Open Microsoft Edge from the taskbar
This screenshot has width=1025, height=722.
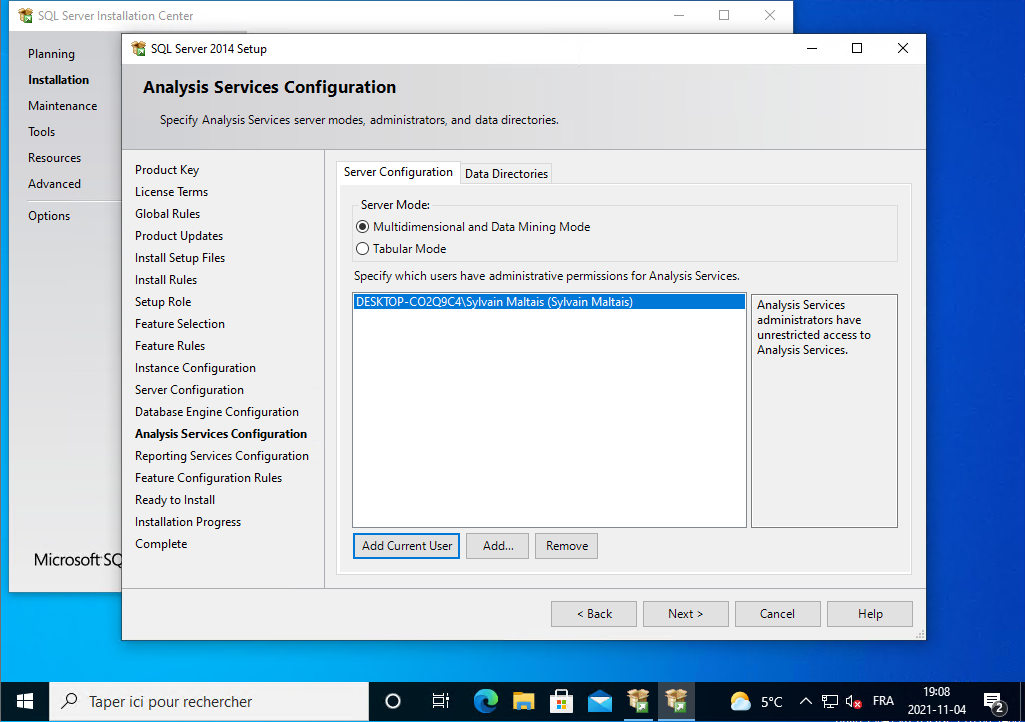click(486, 701)
